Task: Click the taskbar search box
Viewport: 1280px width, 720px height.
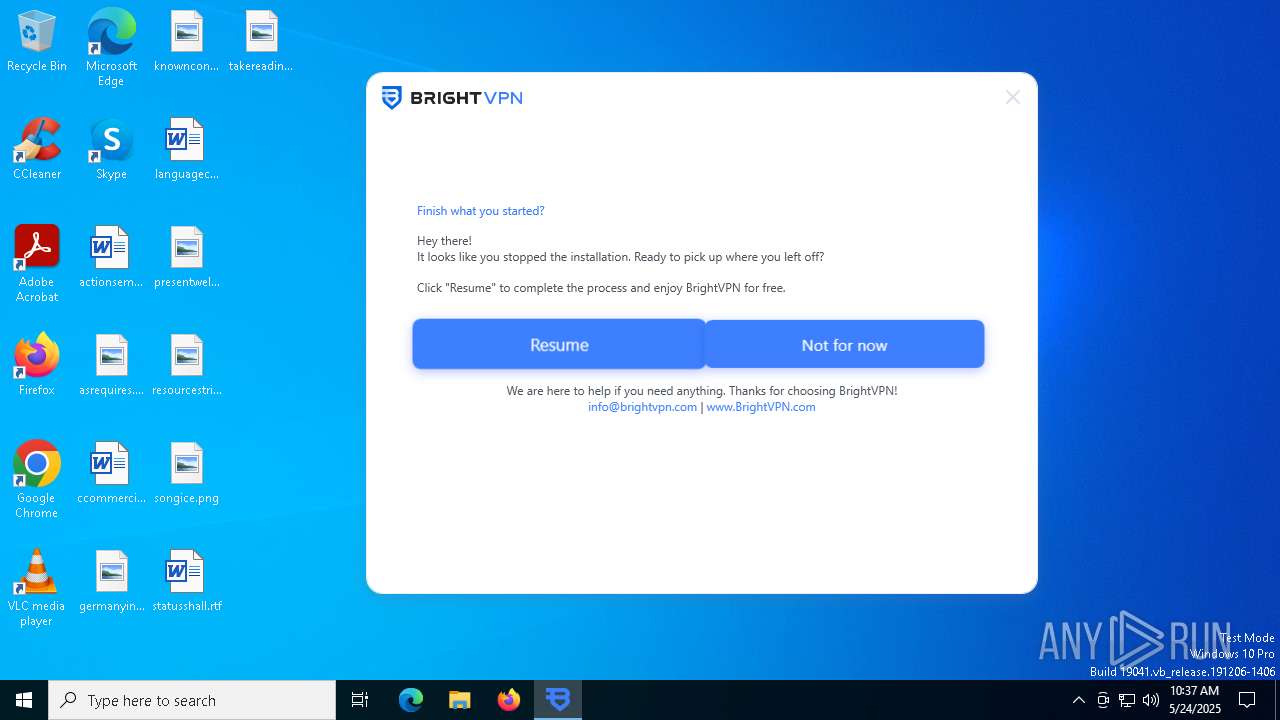Action: 192,700
